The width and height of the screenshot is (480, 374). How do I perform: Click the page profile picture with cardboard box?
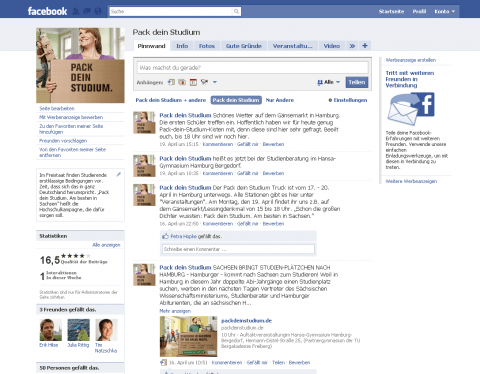[80, 65]
